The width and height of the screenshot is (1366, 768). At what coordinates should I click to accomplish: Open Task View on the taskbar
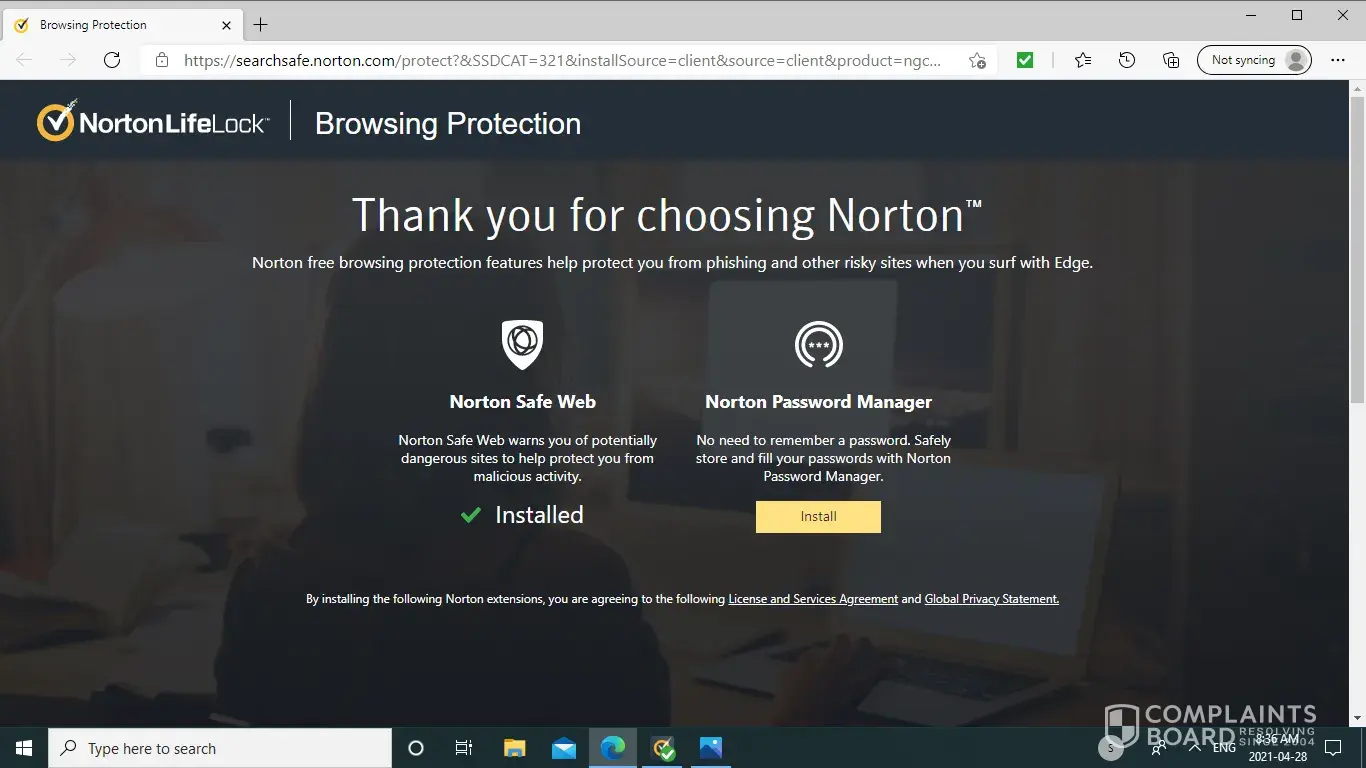(464, 748)
